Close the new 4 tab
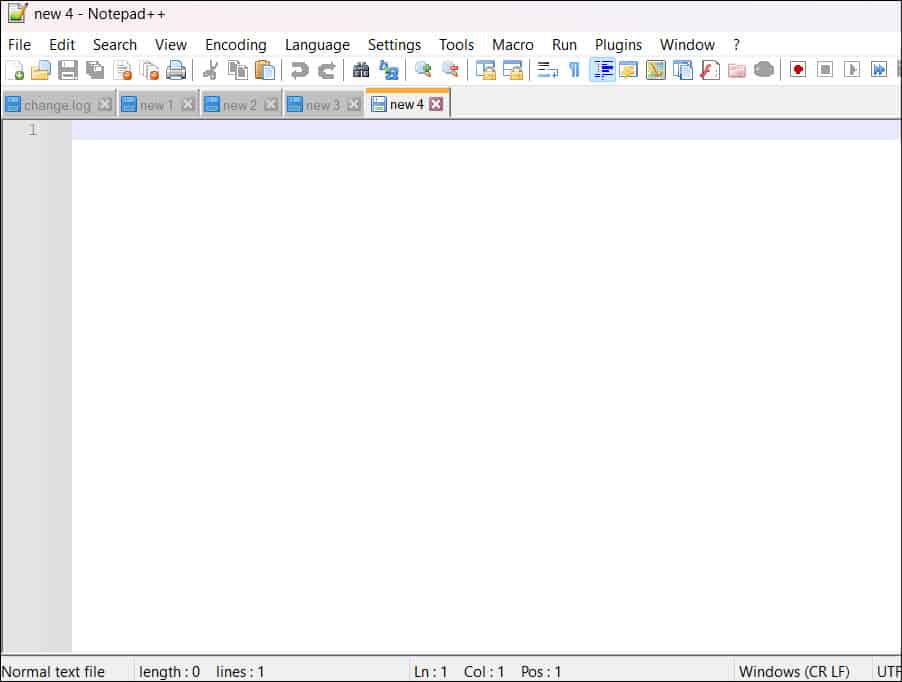The width and height of the screenshot is (902, 682). pos(435,103)
